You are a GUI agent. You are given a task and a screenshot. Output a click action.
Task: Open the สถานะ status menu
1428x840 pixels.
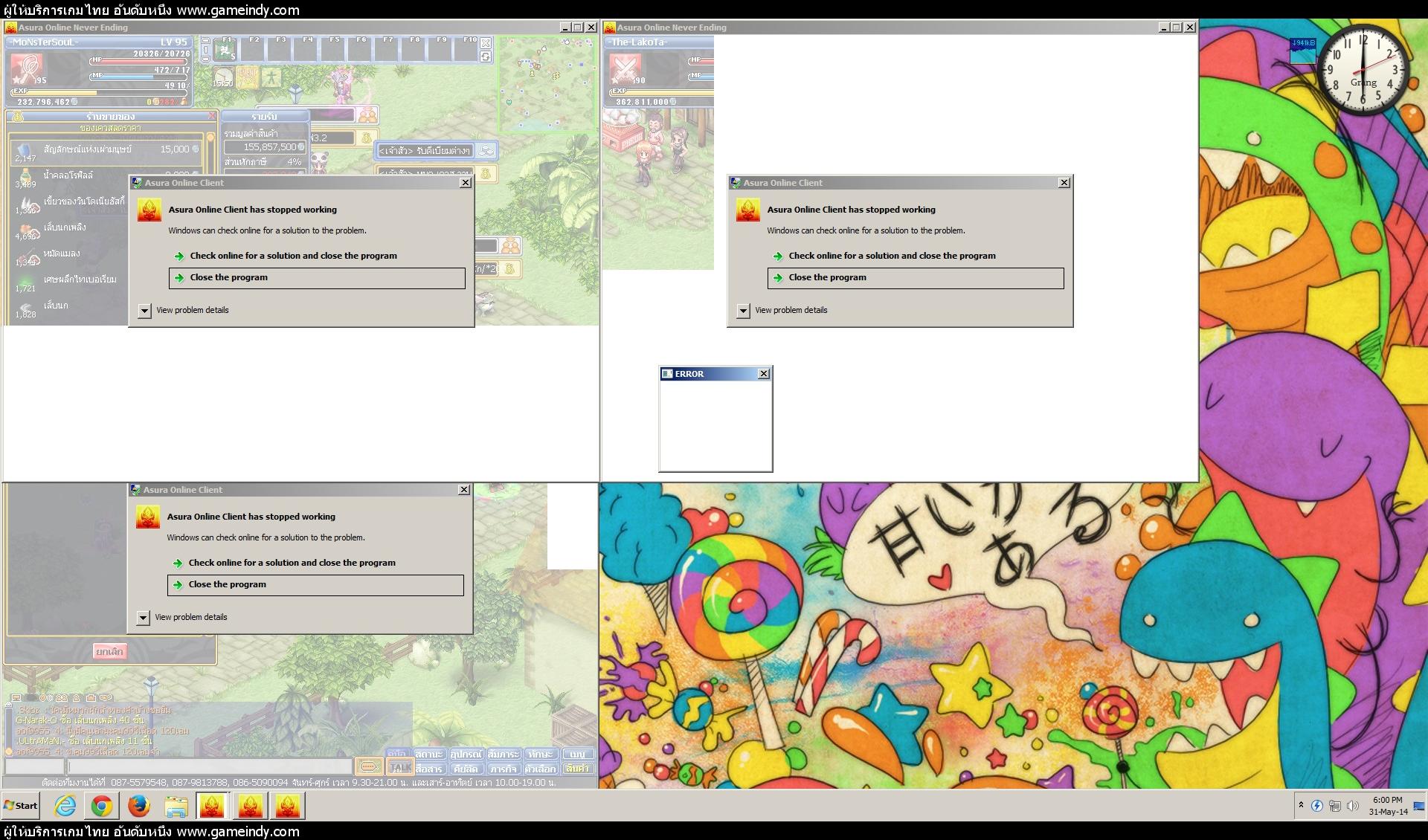point(429,754)
